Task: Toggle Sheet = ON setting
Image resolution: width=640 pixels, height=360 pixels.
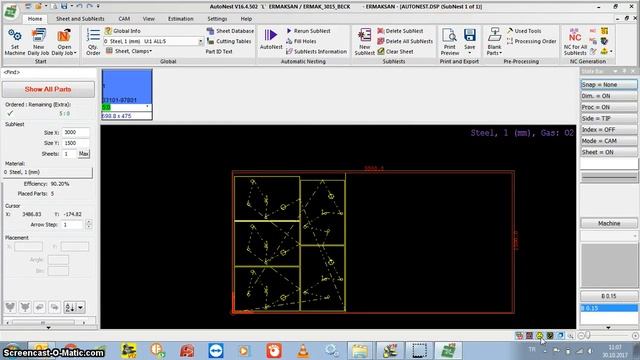Action: pyautogui.click(x=609, y=152)
